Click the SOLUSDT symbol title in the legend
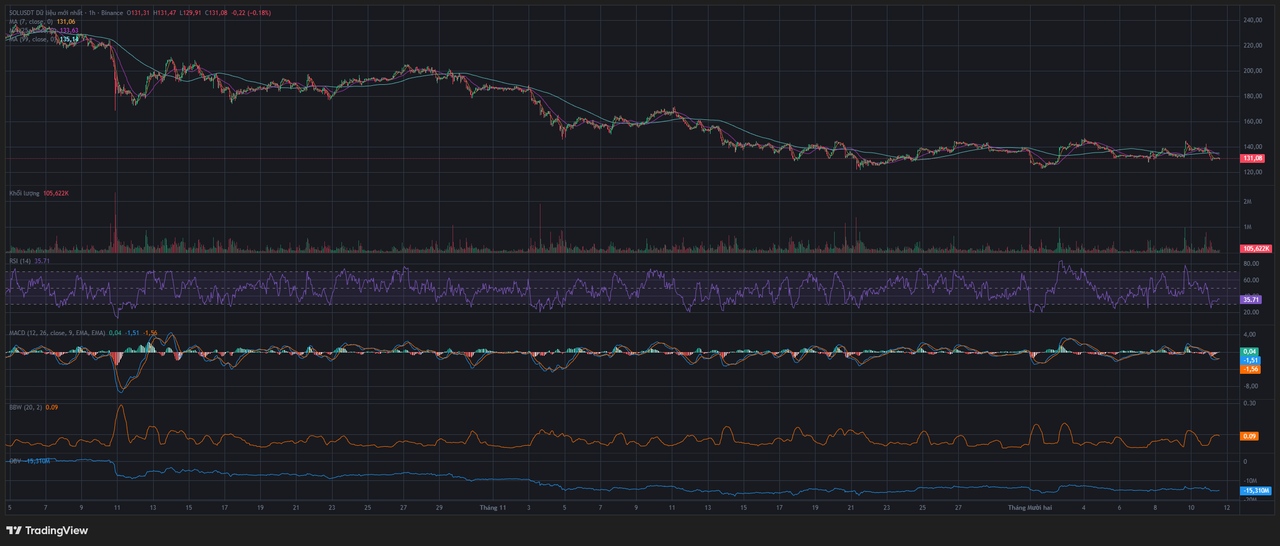This screenshot has width=1280, height=546. (x=65, y=13)
